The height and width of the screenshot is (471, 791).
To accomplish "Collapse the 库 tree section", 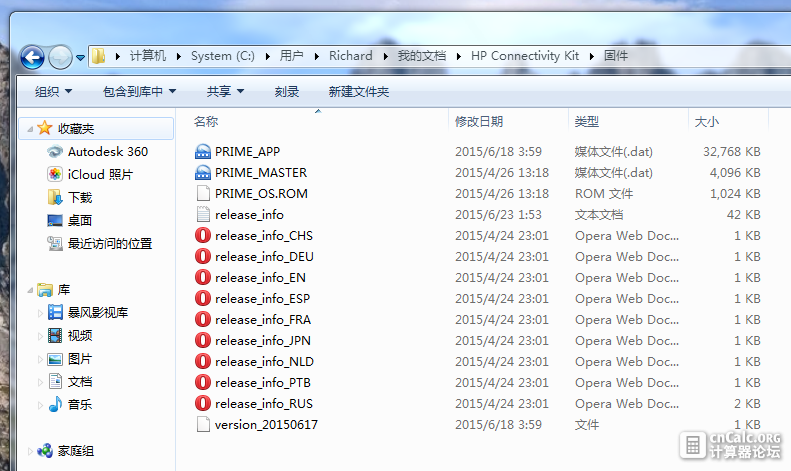I will [30, 290].
